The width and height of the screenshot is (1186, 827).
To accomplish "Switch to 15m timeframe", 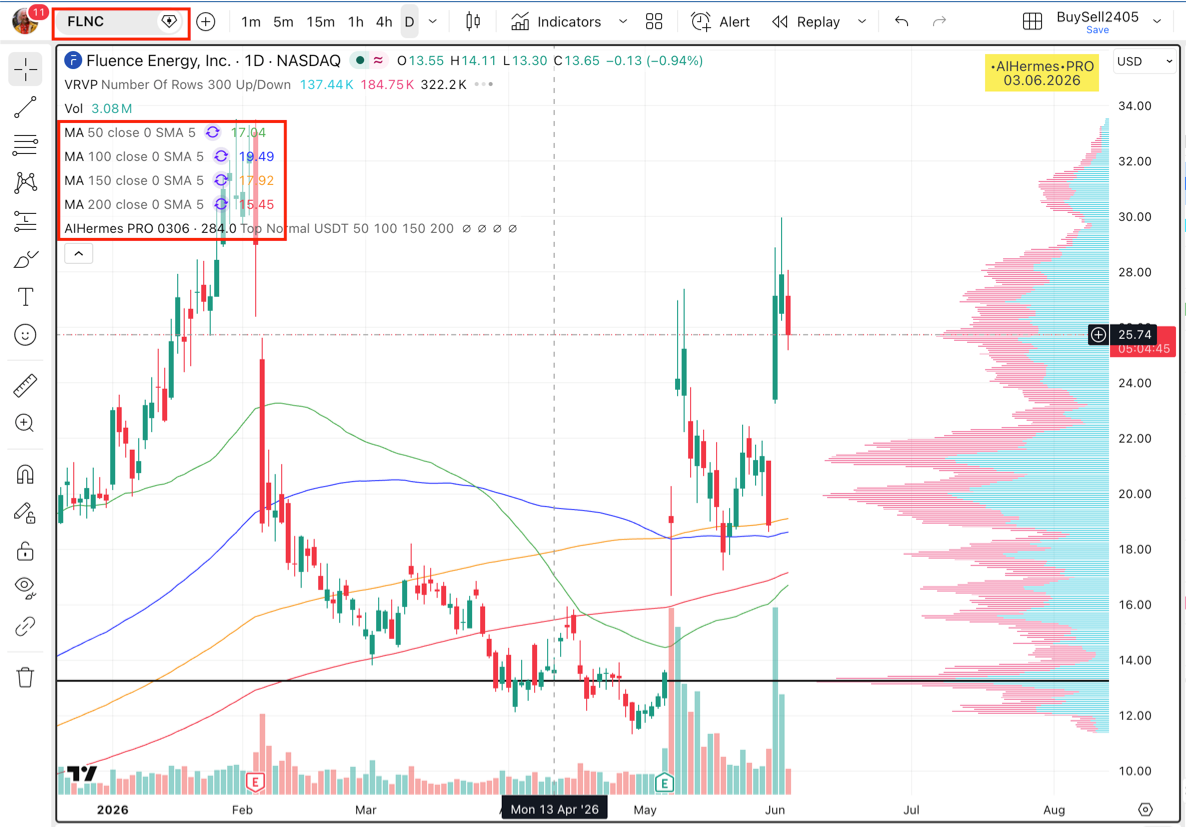I will tap(321, 22).
